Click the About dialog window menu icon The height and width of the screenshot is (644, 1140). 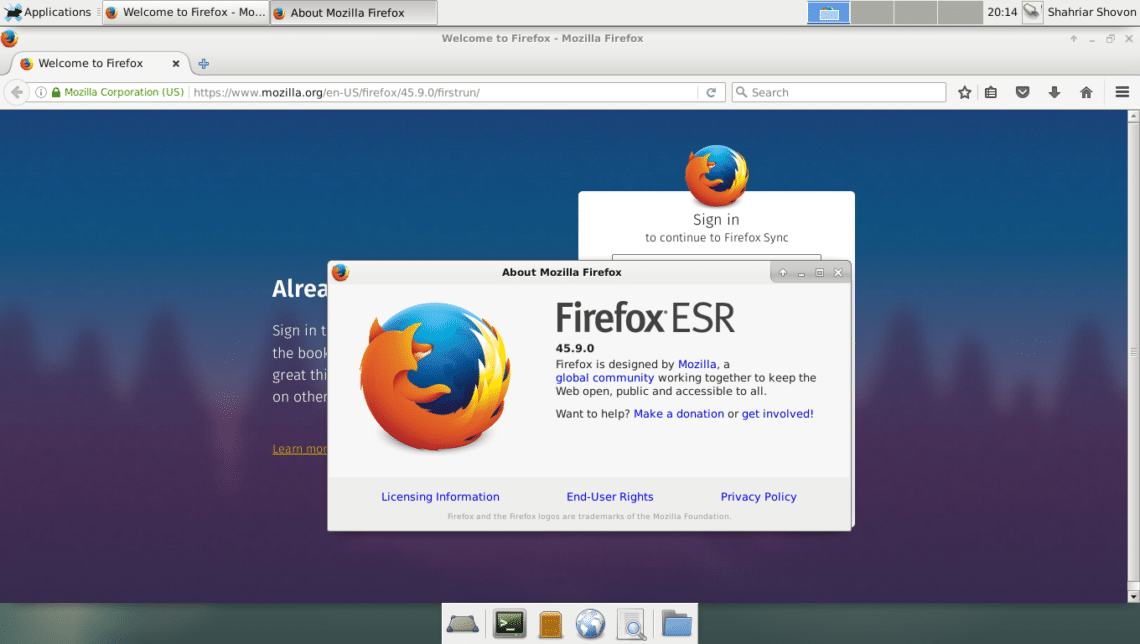point(340,272)
